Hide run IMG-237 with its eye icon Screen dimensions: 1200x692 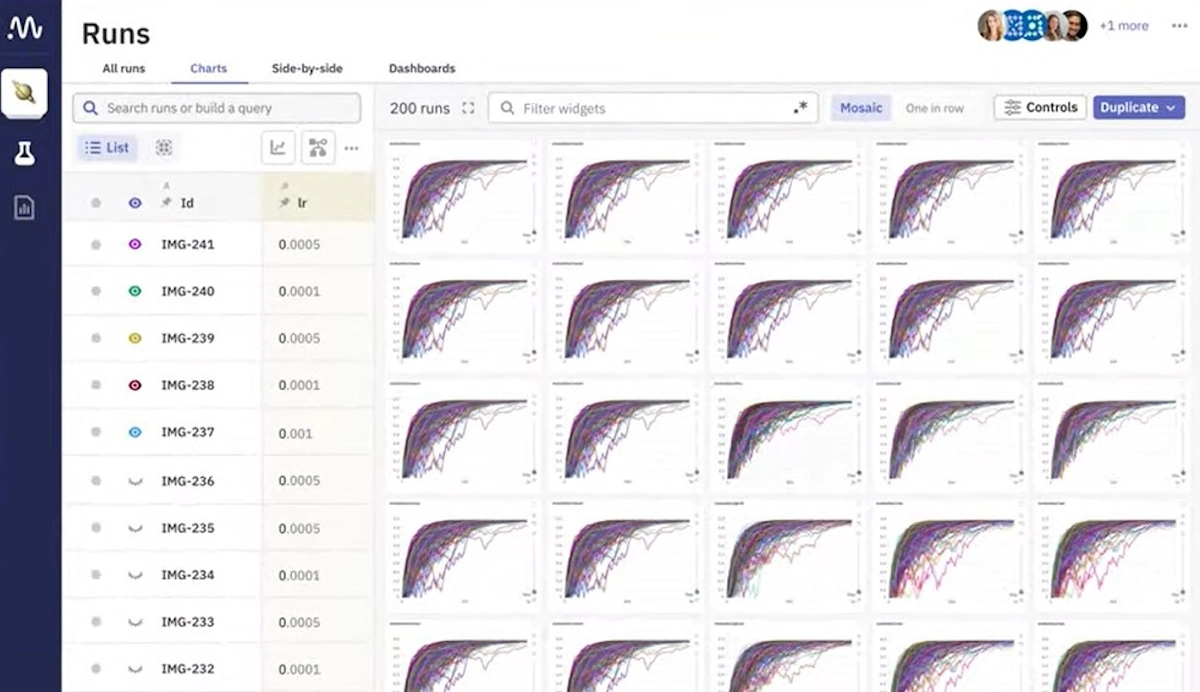click(x=135, y=432)
